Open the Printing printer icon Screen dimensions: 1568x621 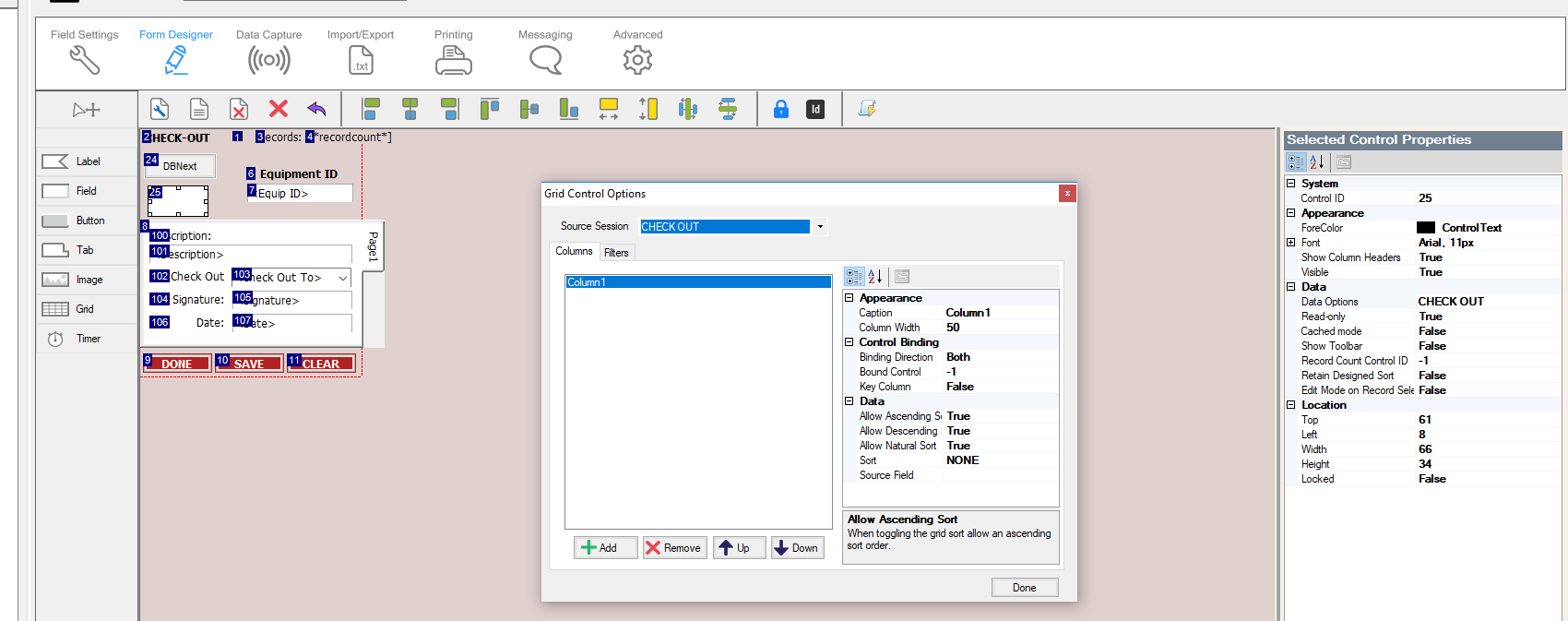(x=454, y=61)
